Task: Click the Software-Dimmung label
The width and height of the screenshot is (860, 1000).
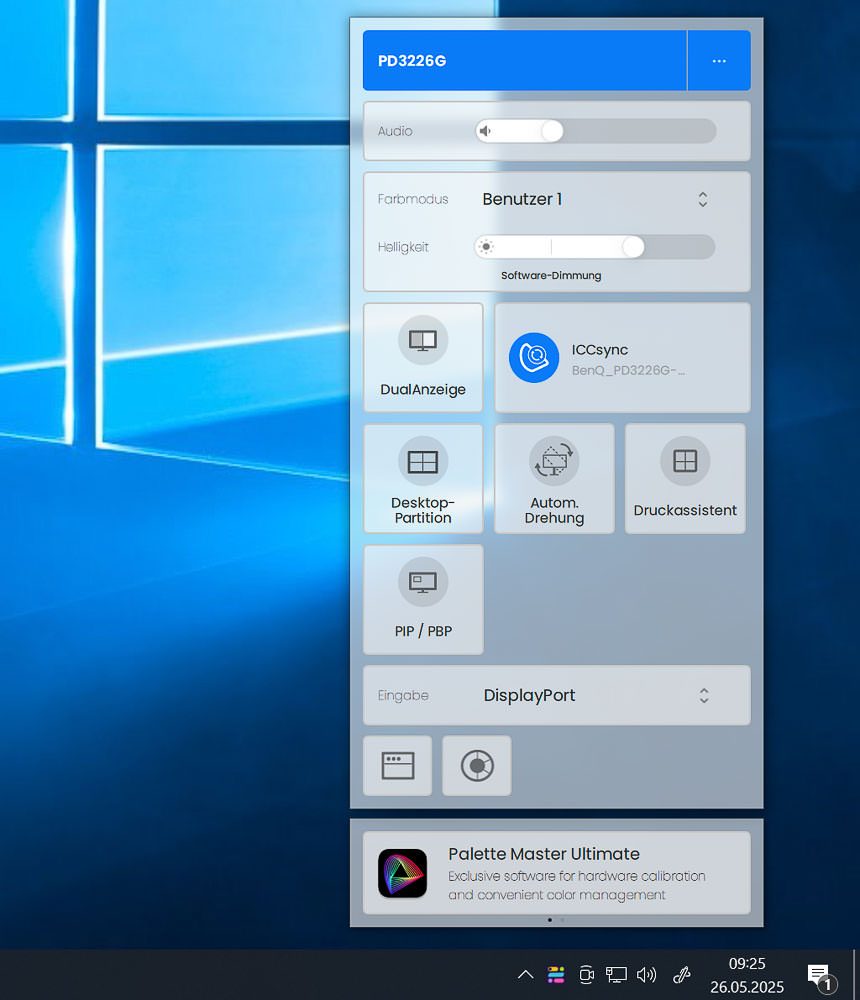Action: [551, 276]
